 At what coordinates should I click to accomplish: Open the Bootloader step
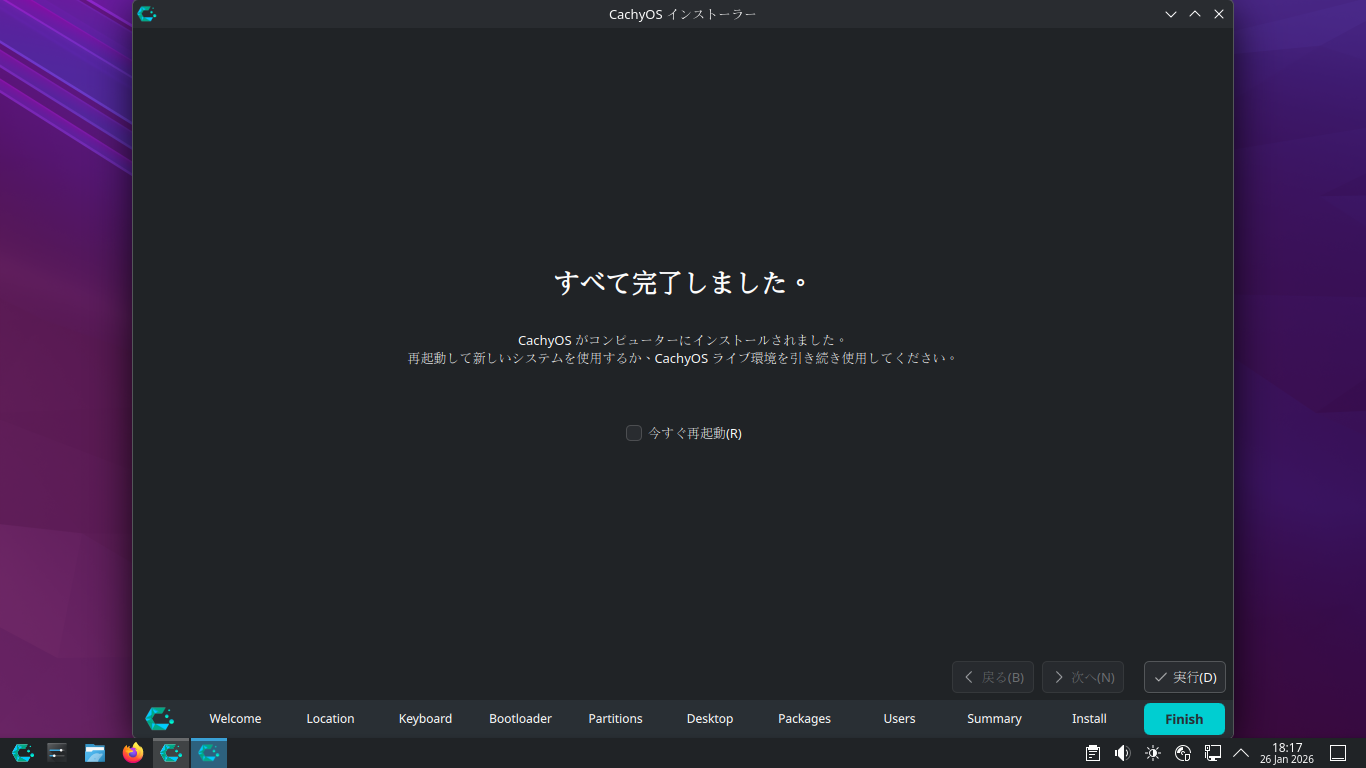520,719
